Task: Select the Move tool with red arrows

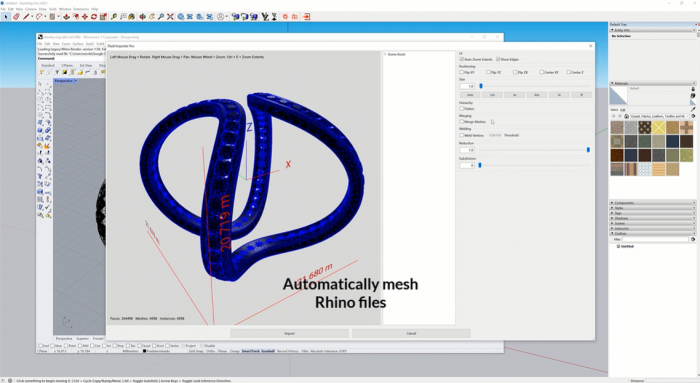Action: pyautogui.click(x=84, y=17)
